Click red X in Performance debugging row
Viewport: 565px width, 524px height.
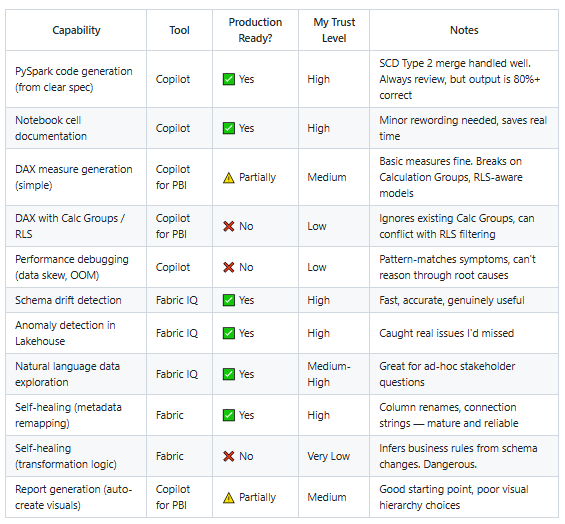coord(228,267)
